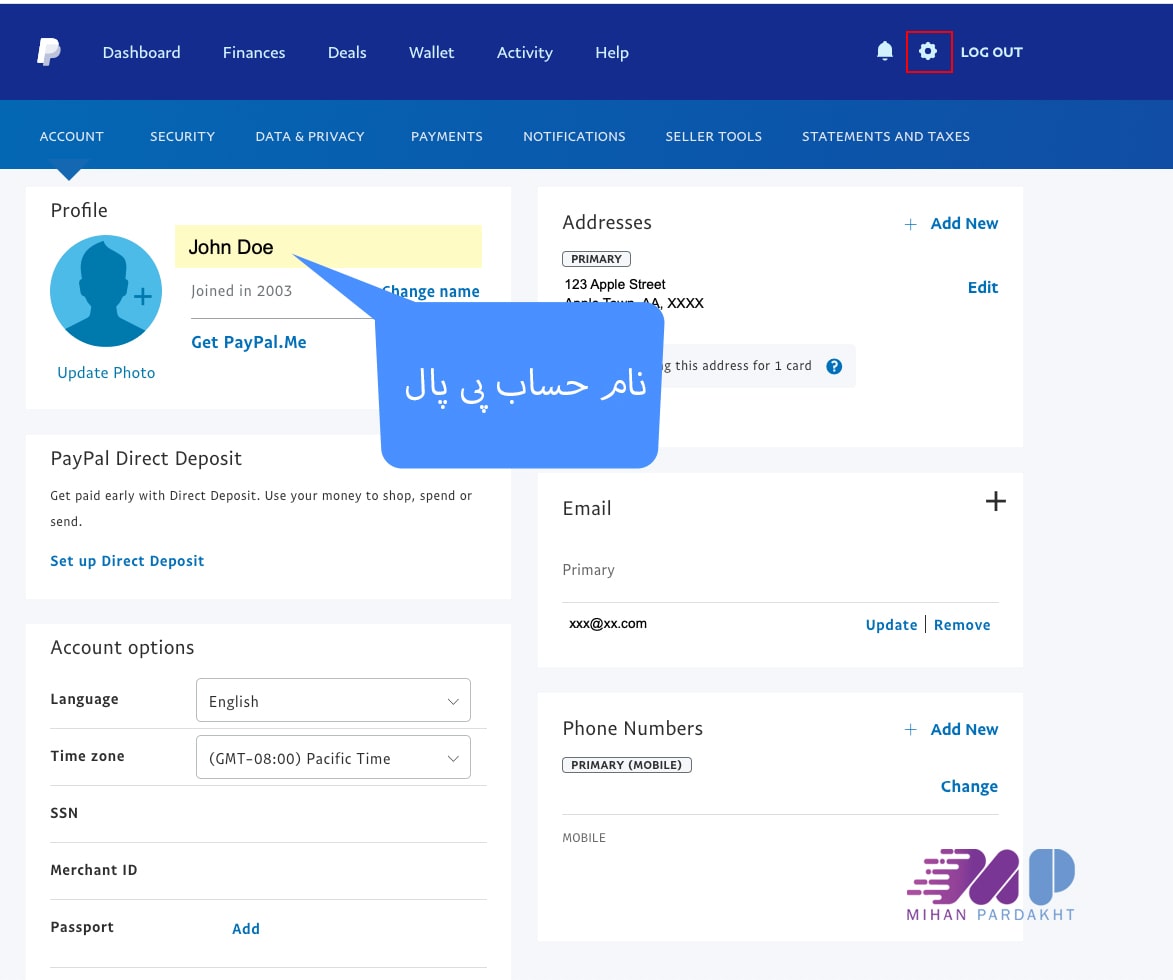The width and height of the screenshot is (1173, 980).
Task: Click Add next to Passport
Action: pos(245,928)
